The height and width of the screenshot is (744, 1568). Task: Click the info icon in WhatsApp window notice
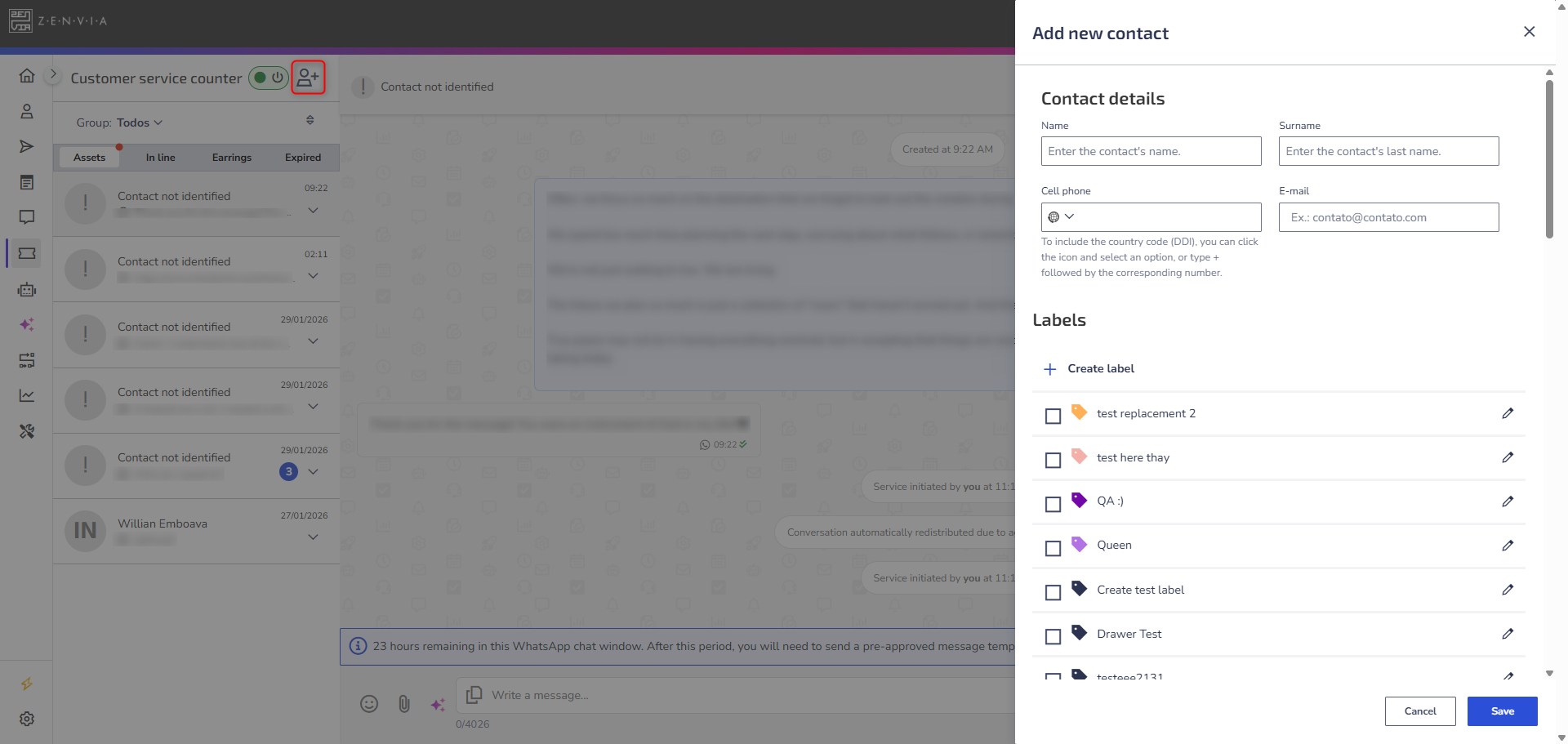coord(358,646)
